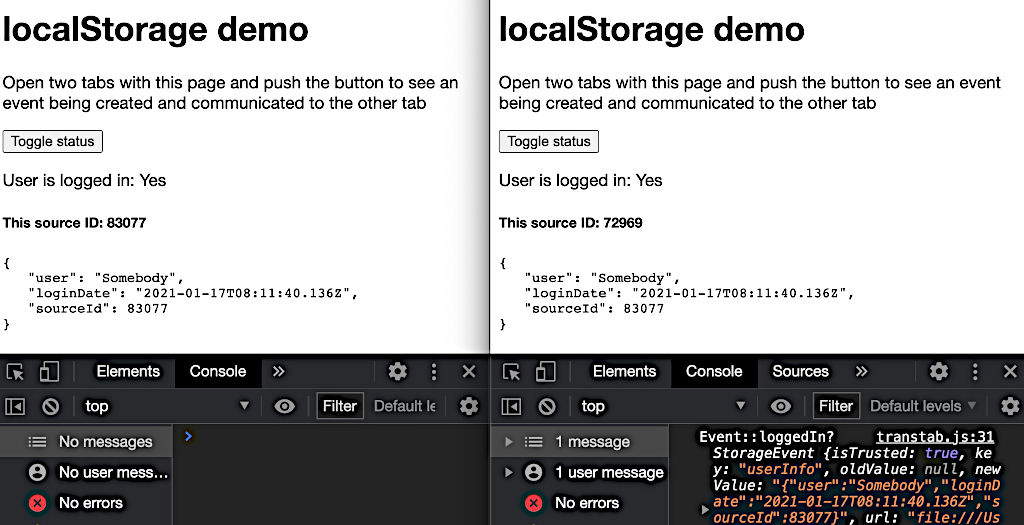
Task: Click list icon beside 1 message
Action: point(534,442)
